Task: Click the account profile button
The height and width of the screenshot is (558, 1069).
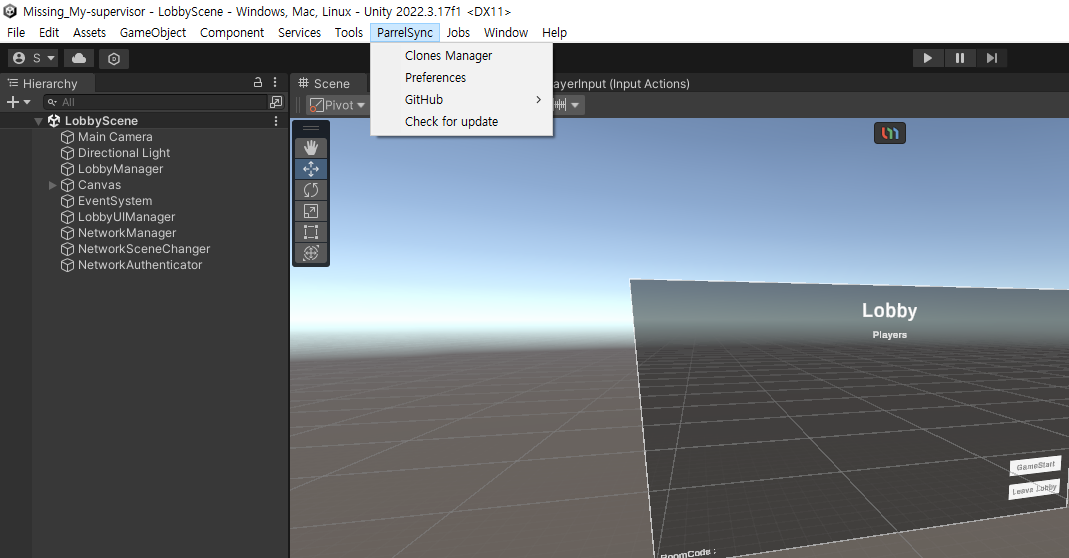Action: pyautogui.click(x=33, y=58)
